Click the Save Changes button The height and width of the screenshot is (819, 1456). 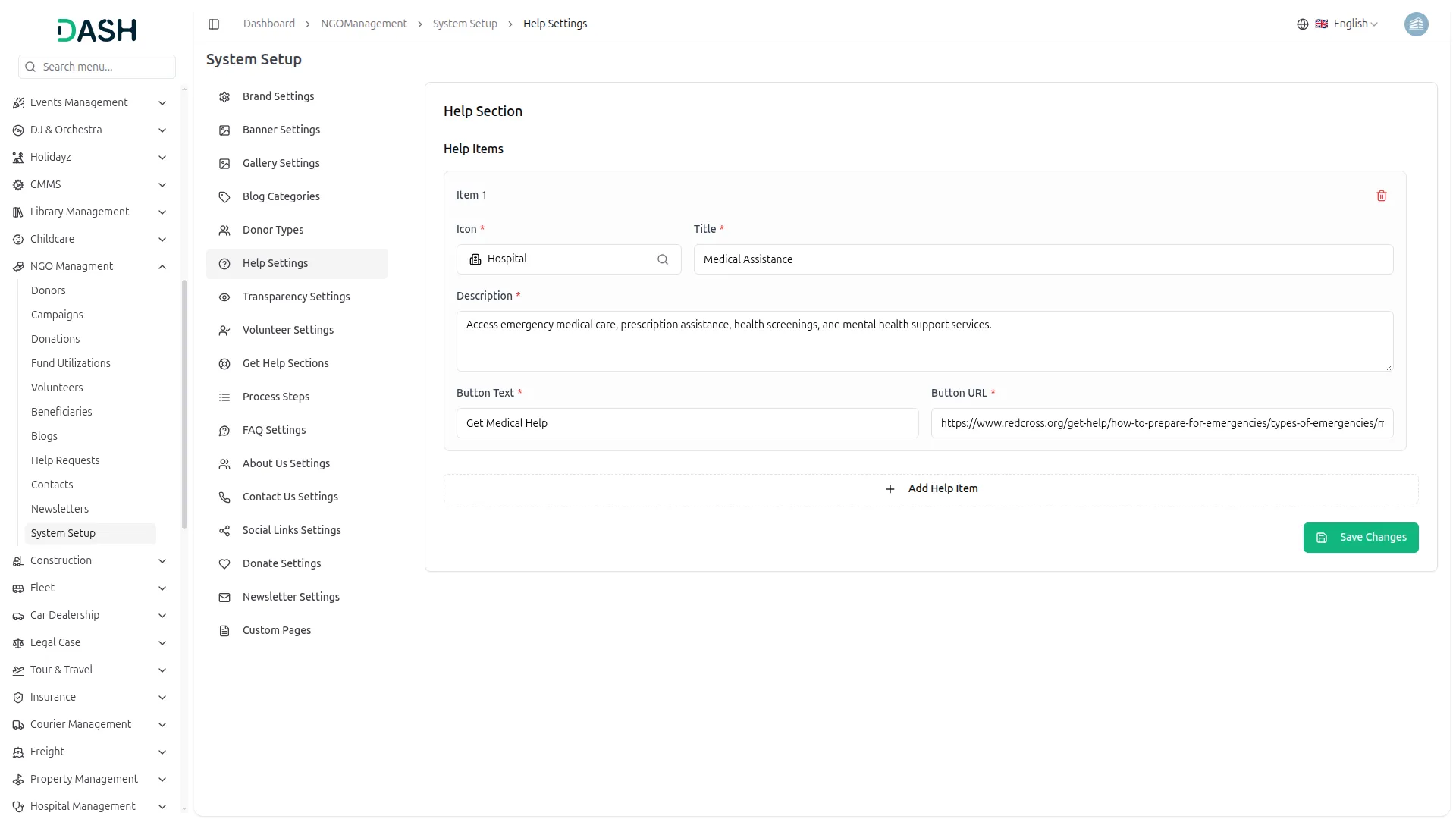pyautogui.click(x=1360, y=538)
